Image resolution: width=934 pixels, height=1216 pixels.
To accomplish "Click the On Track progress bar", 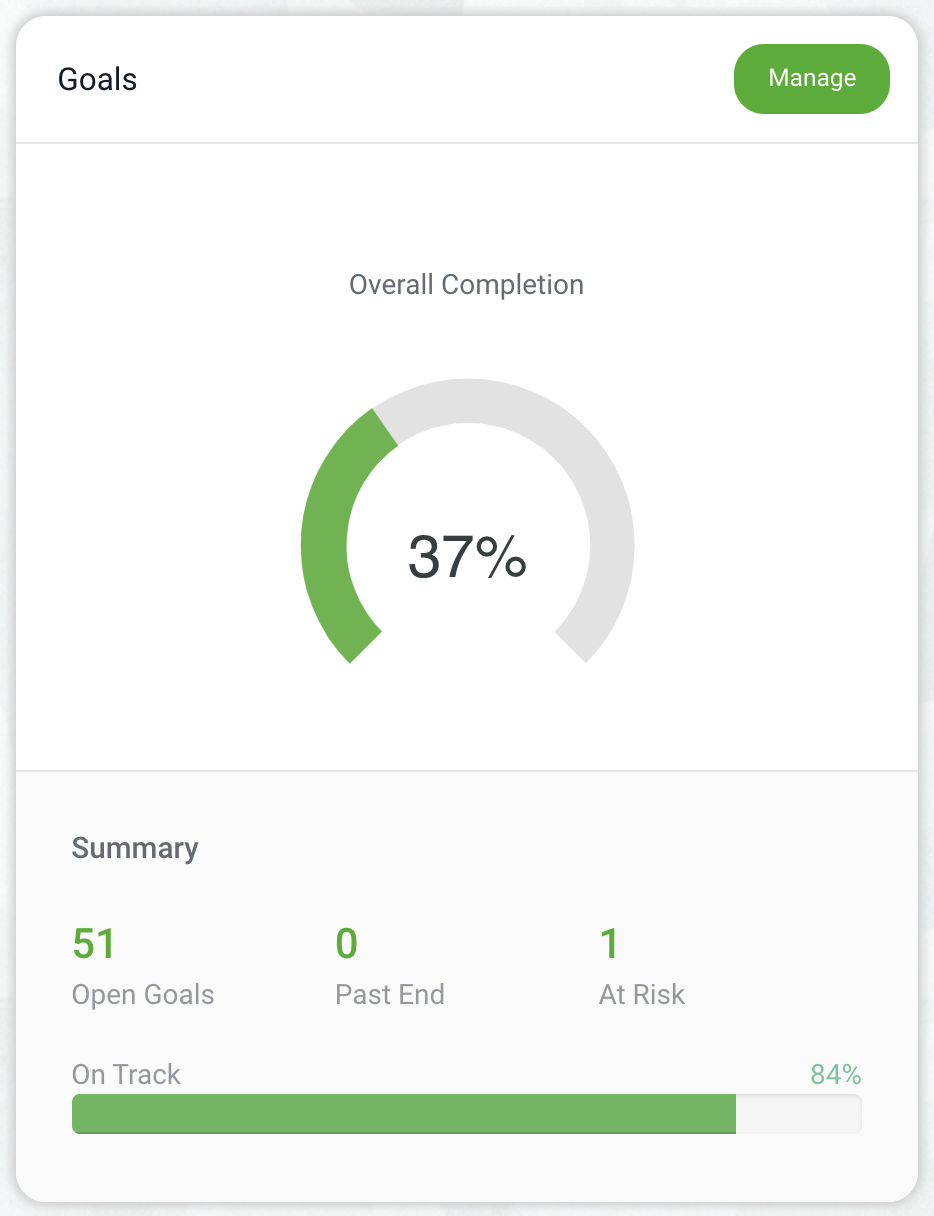I will (466, 1113).
